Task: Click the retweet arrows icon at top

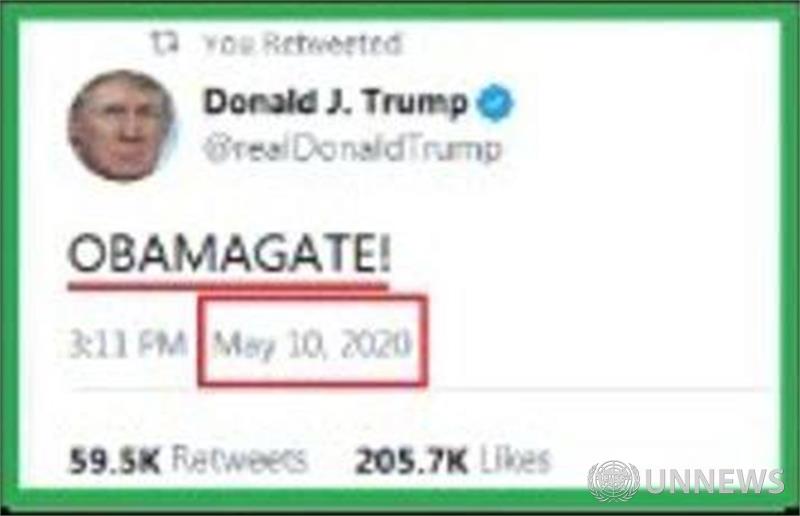Action: pyautogui.click(x=165, y=43)
